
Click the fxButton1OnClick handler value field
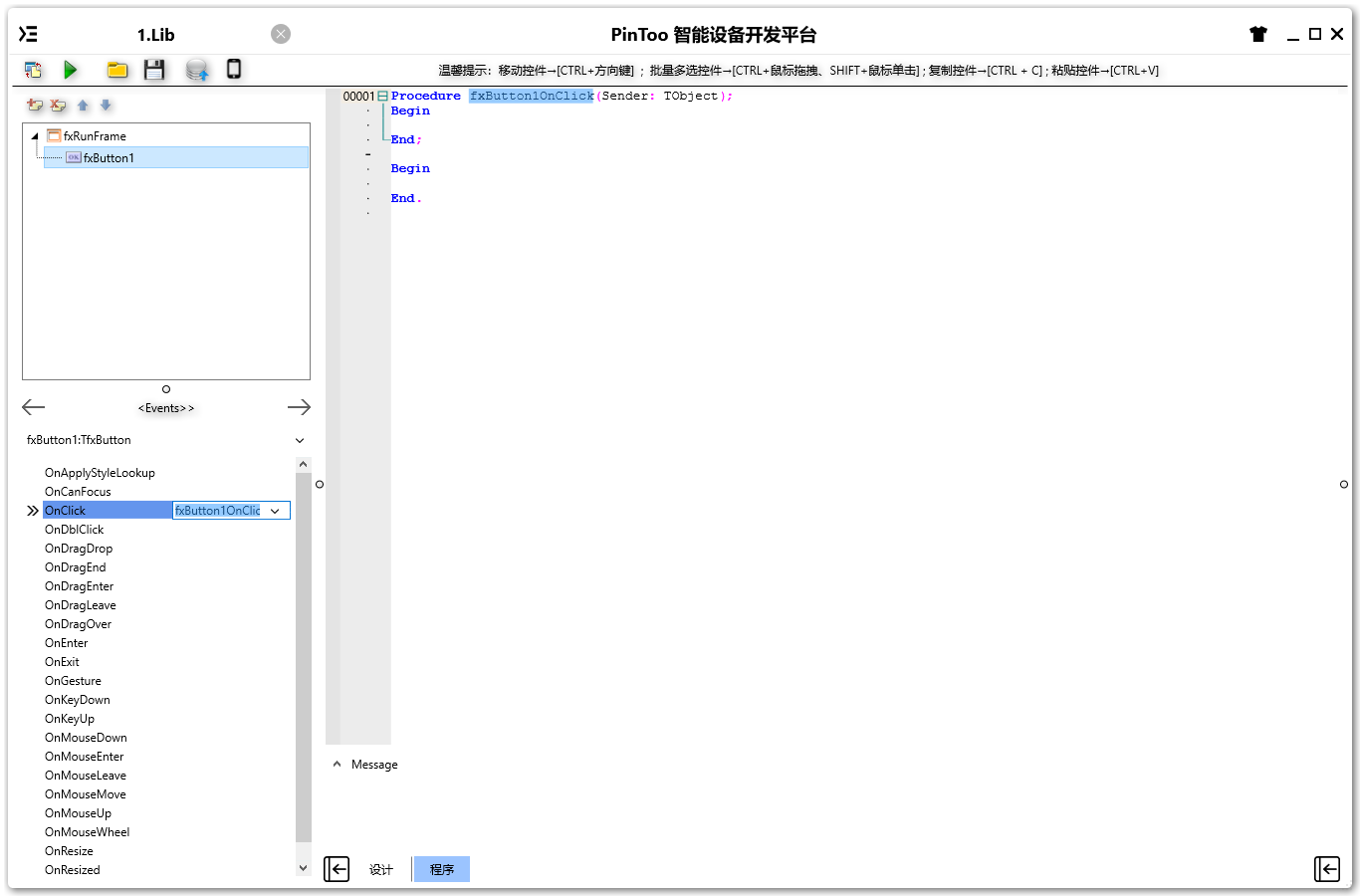pyautogui.click(x=218, y=511)
